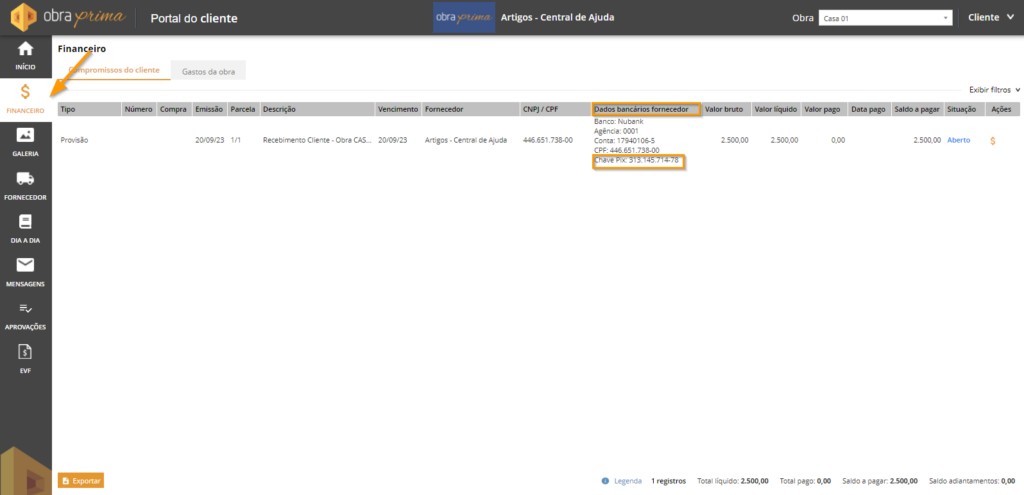Sort by Data pago column header
1024x495 pixels.
tap(870, 110)
